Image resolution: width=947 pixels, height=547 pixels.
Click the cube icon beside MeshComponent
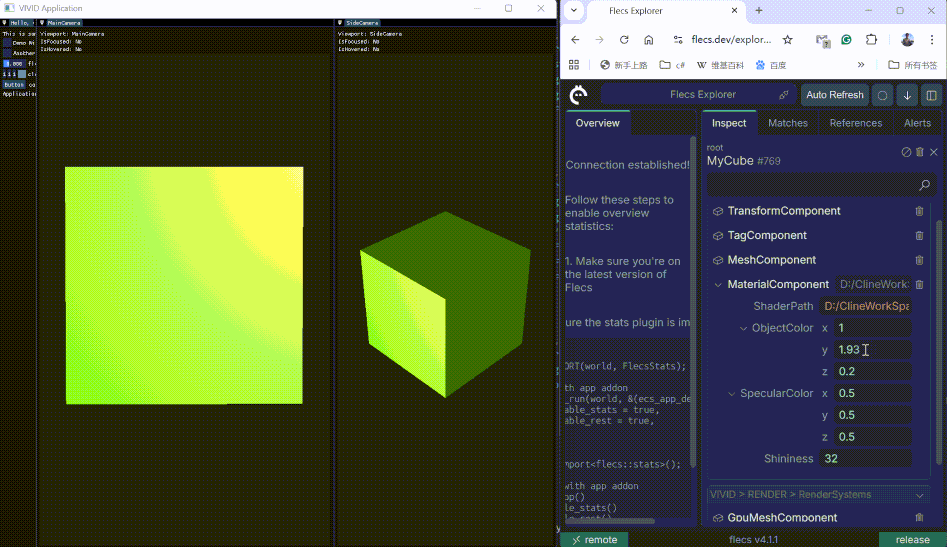(718, 260)
